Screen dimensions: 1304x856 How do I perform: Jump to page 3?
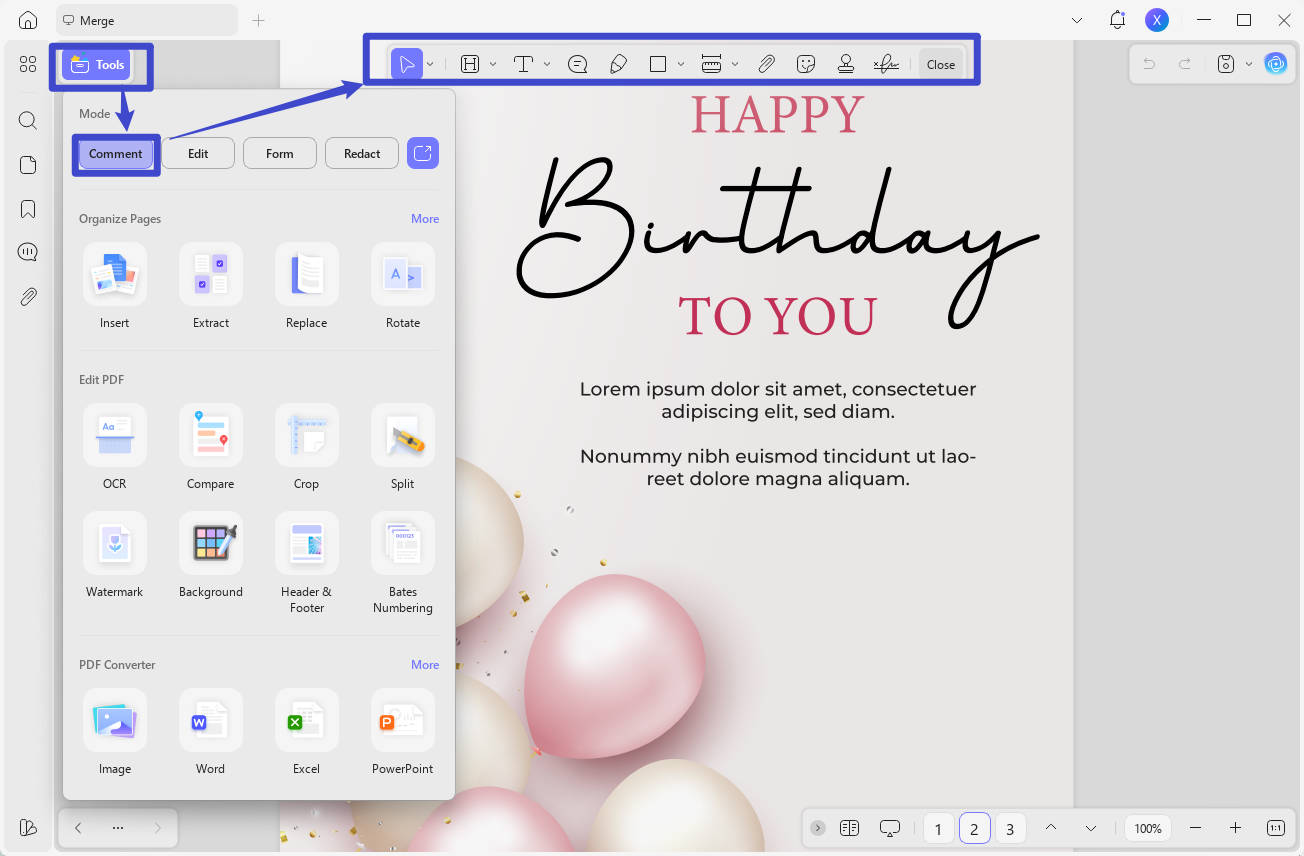tap(1010, 828)
